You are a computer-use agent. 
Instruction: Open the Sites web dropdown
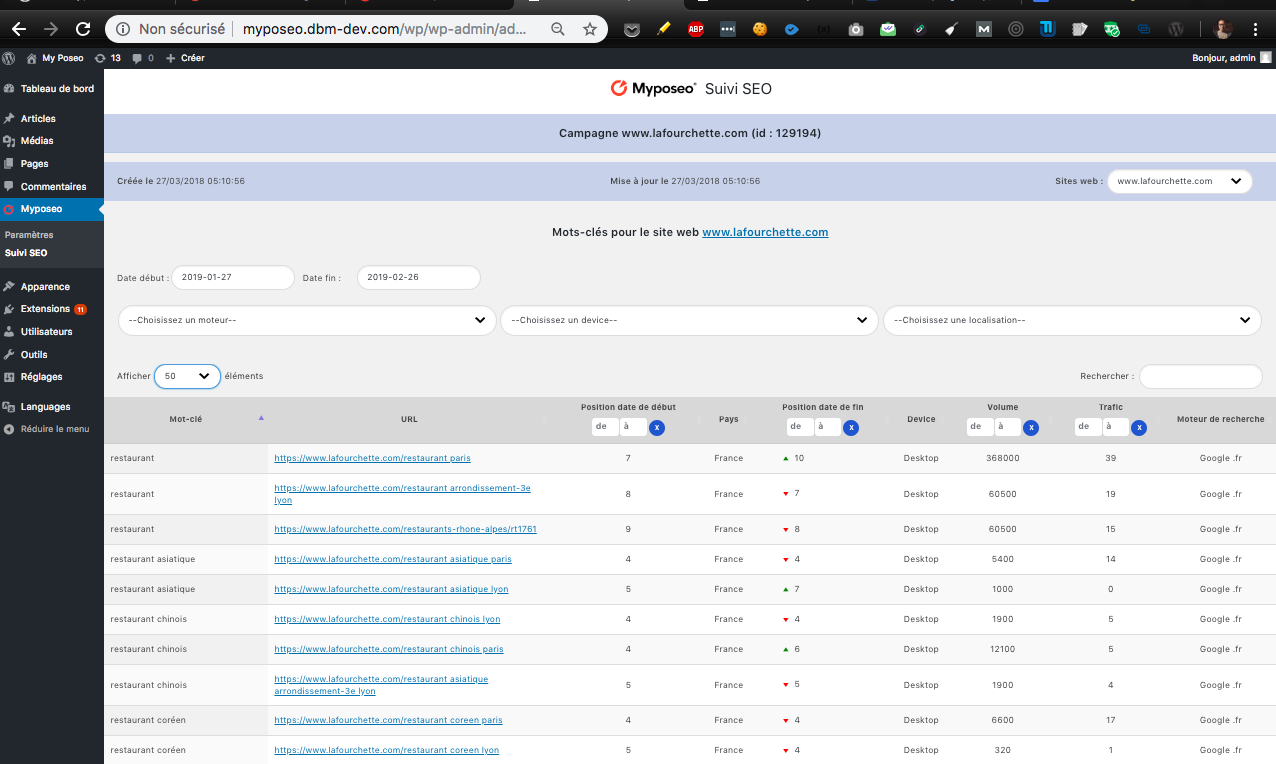point(1179,181)
